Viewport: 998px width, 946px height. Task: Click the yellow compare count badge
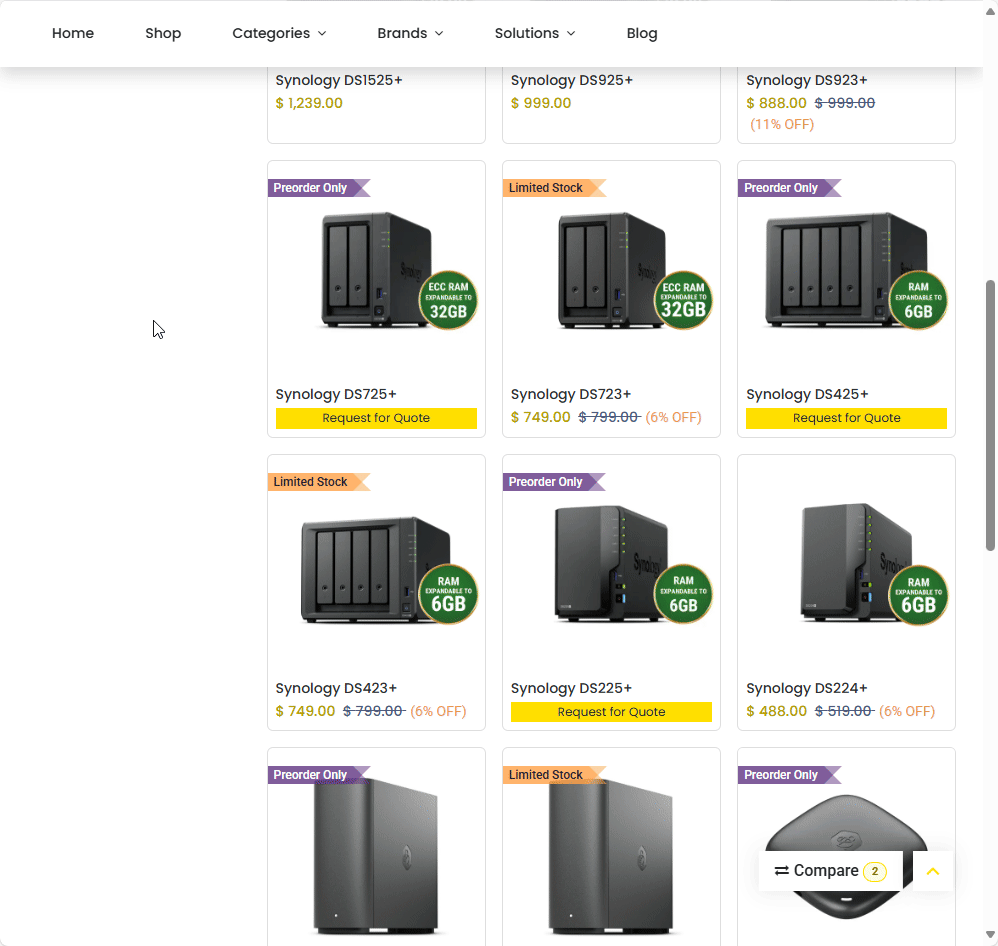[875, 871]
